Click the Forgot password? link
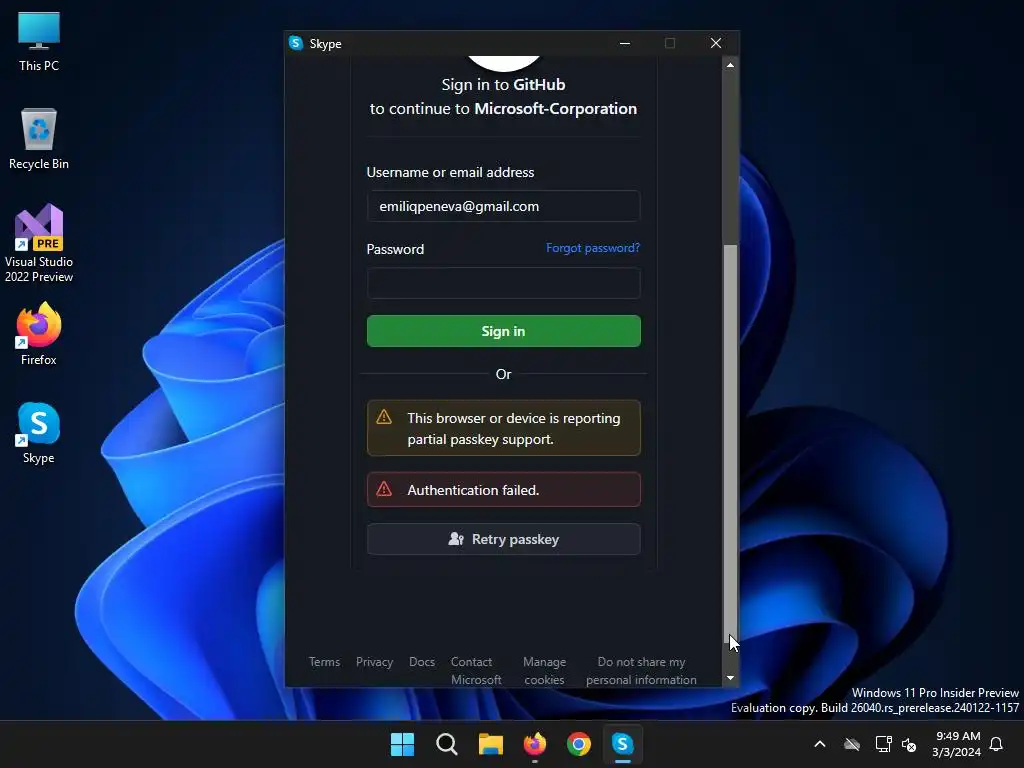This screenshot has height=768, width=1024. pos(593,248)
